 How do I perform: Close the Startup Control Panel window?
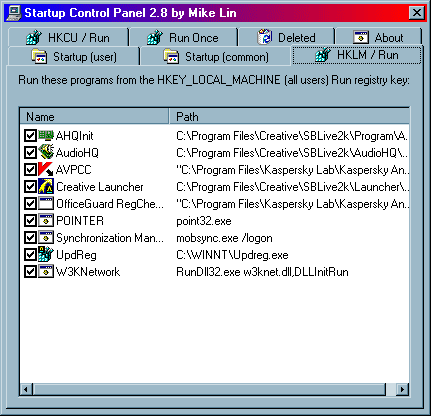coord(417,13)
